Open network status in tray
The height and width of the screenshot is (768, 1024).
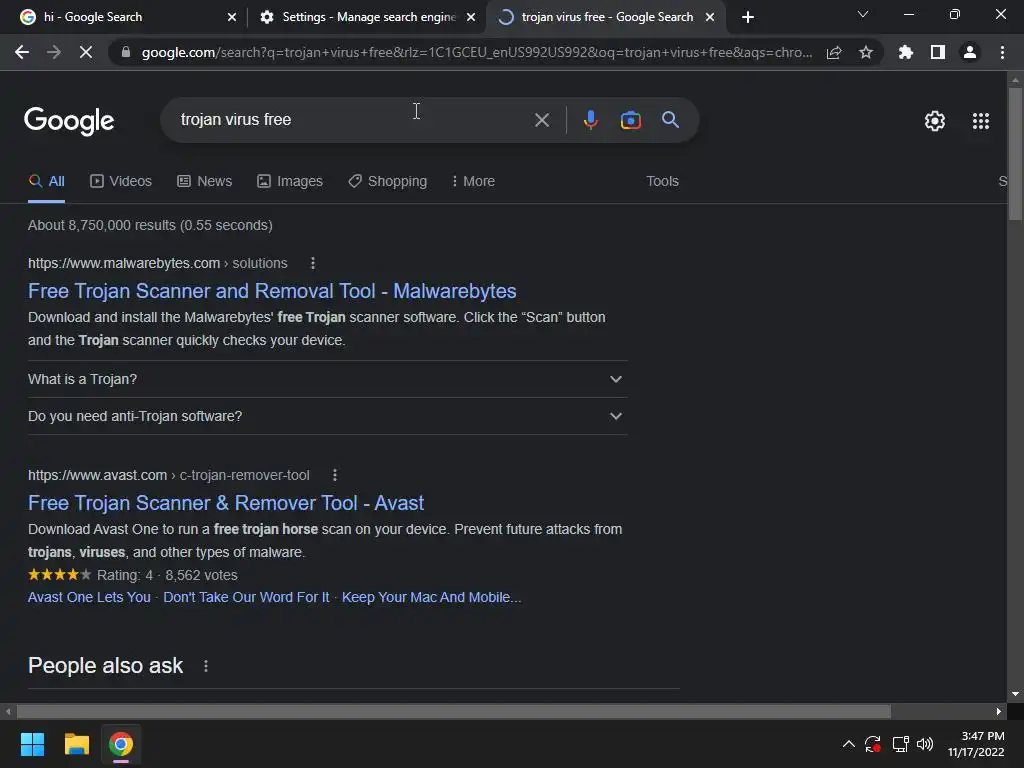(901, 744)
